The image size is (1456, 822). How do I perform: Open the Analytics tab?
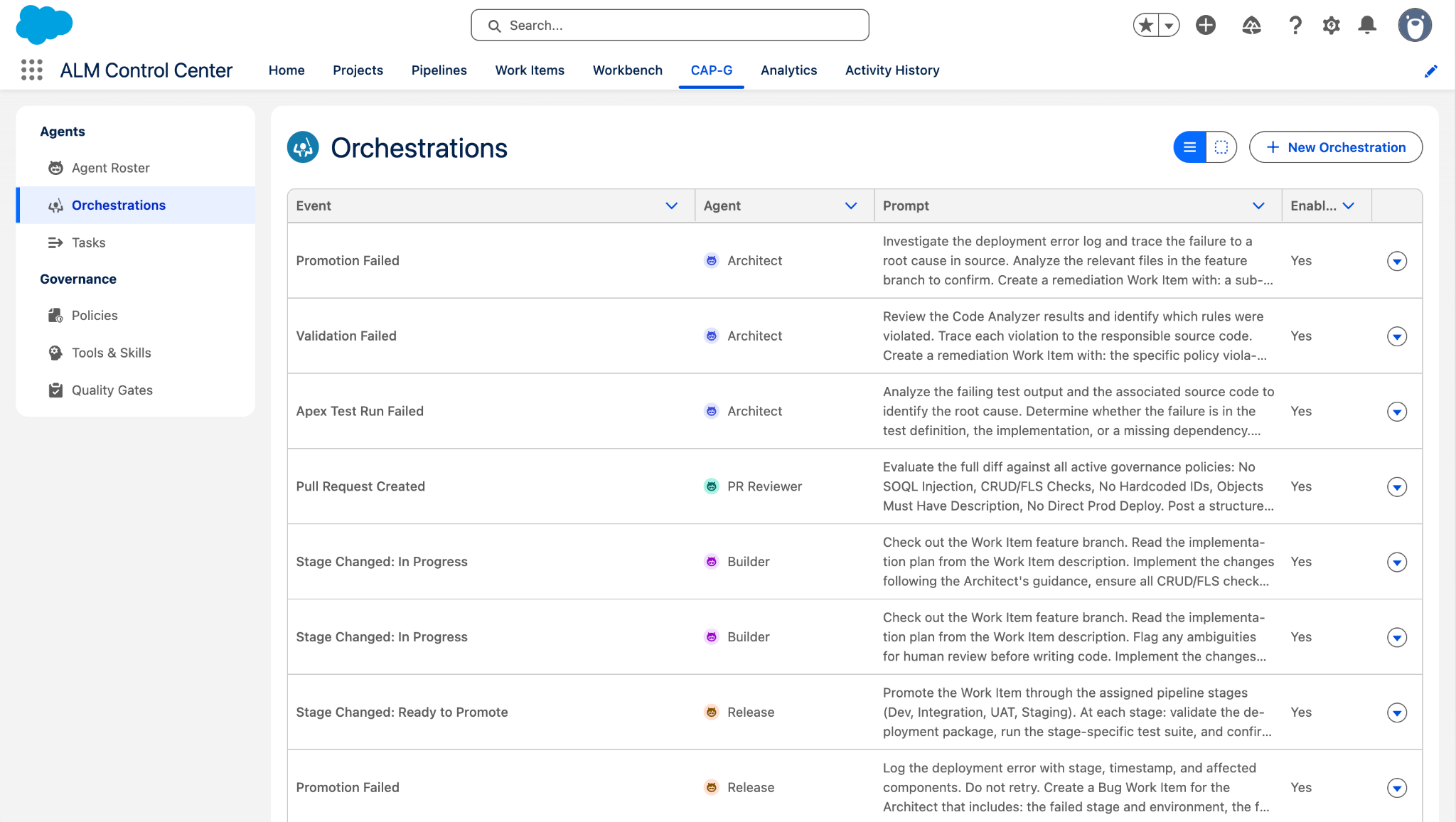pos(788,70)
